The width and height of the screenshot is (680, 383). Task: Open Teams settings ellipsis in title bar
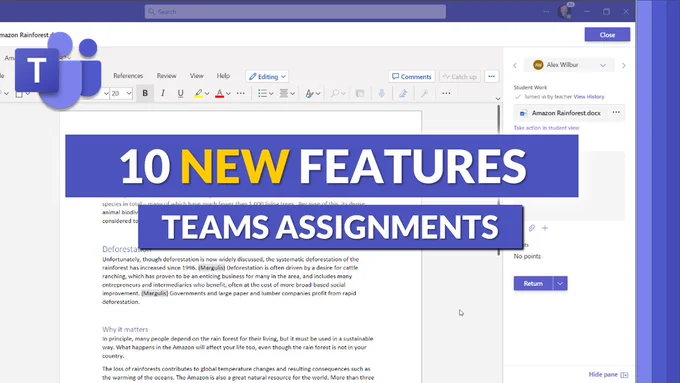pos(546,12)
